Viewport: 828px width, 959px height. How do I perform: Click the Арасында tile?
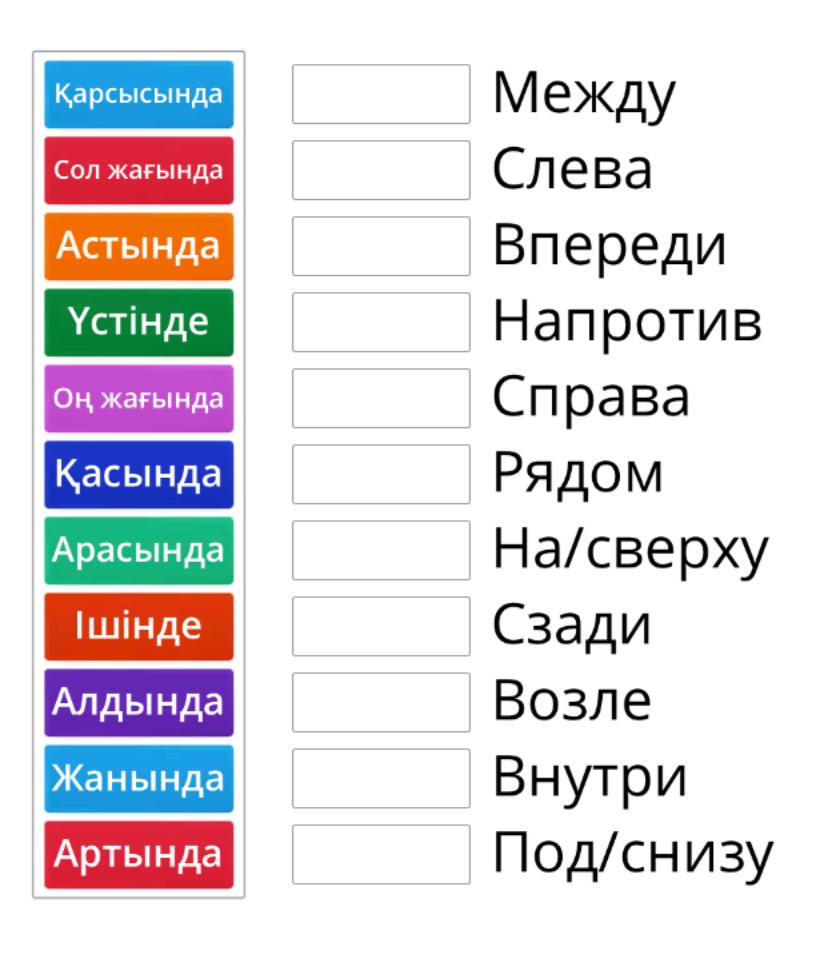(x=138, y=551)
